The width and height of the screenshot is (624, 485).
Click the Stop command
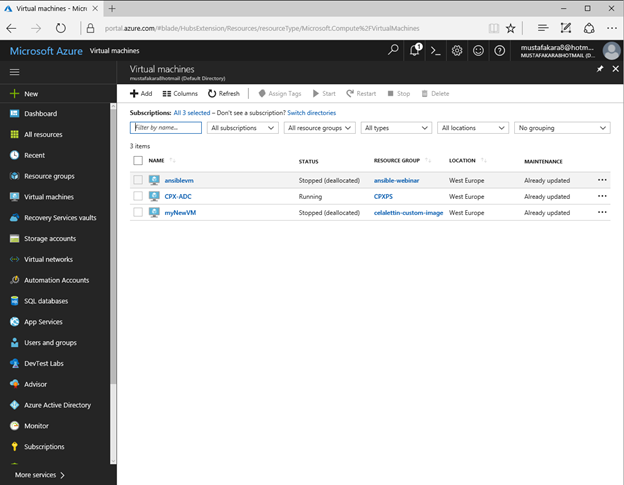pyautogui.click(x=399, y=93)
